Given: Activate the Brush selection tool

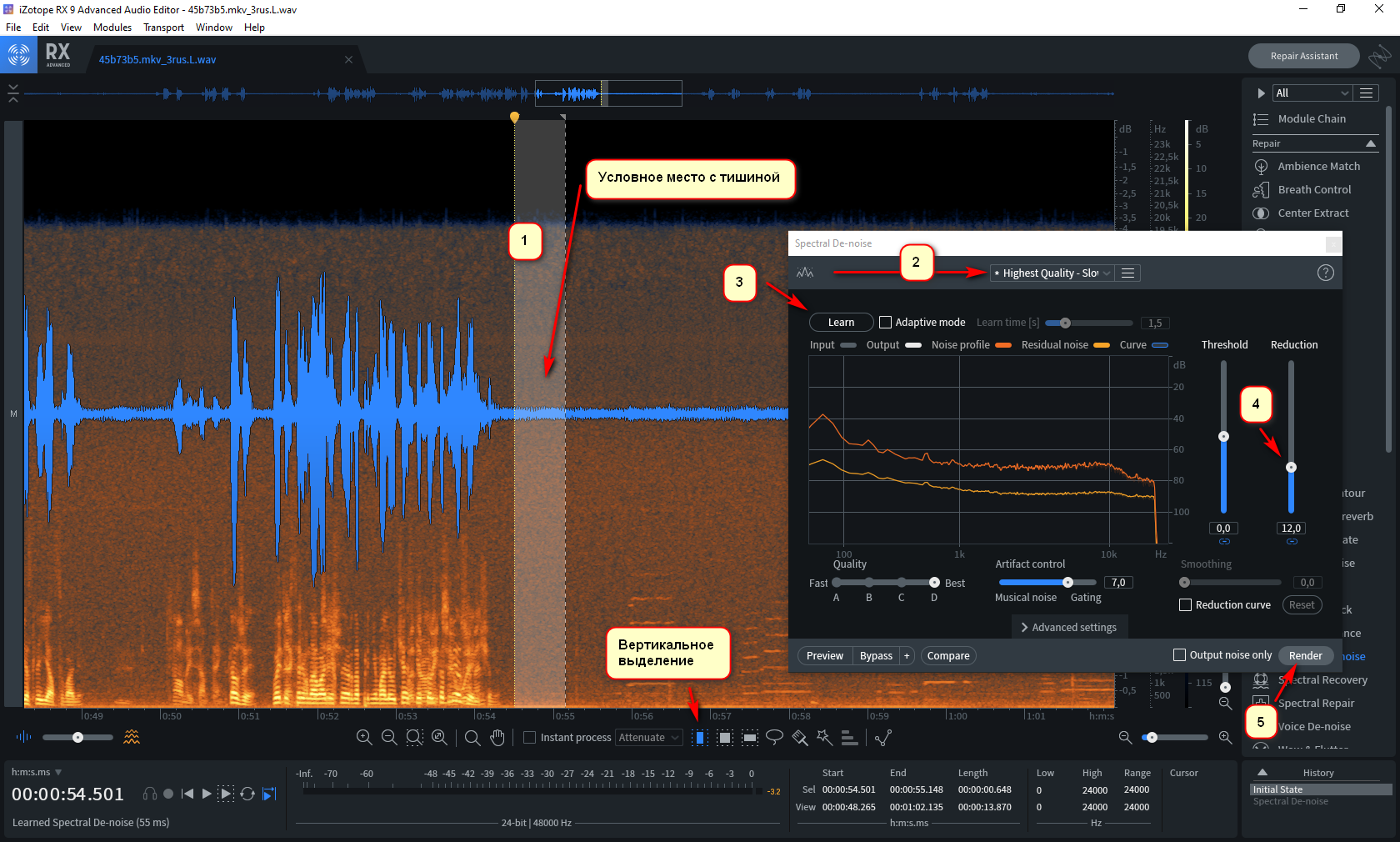Looking at the screenshot, I should 800,737.
